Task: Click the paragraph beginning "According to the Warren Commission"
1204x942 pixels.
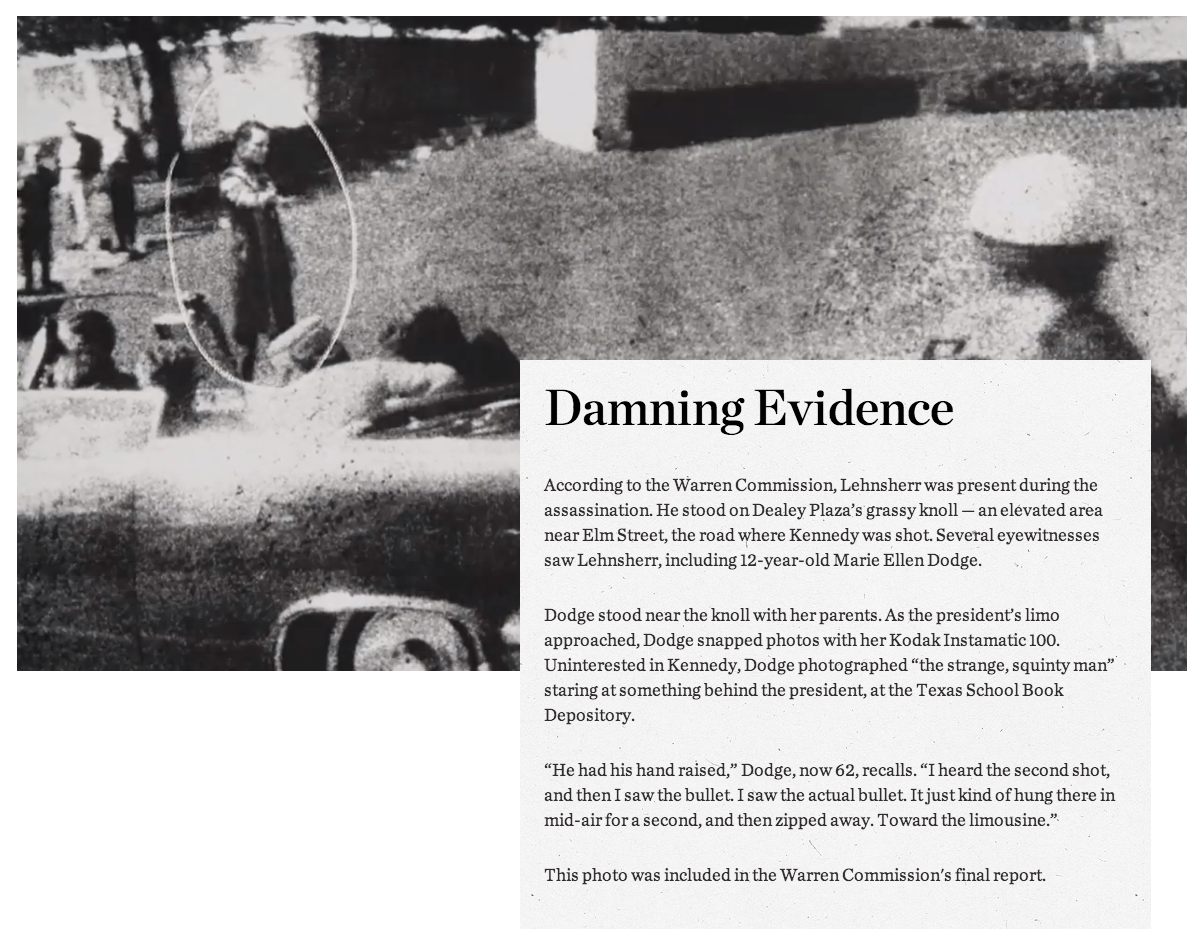Action: click(x=822, y=522)
